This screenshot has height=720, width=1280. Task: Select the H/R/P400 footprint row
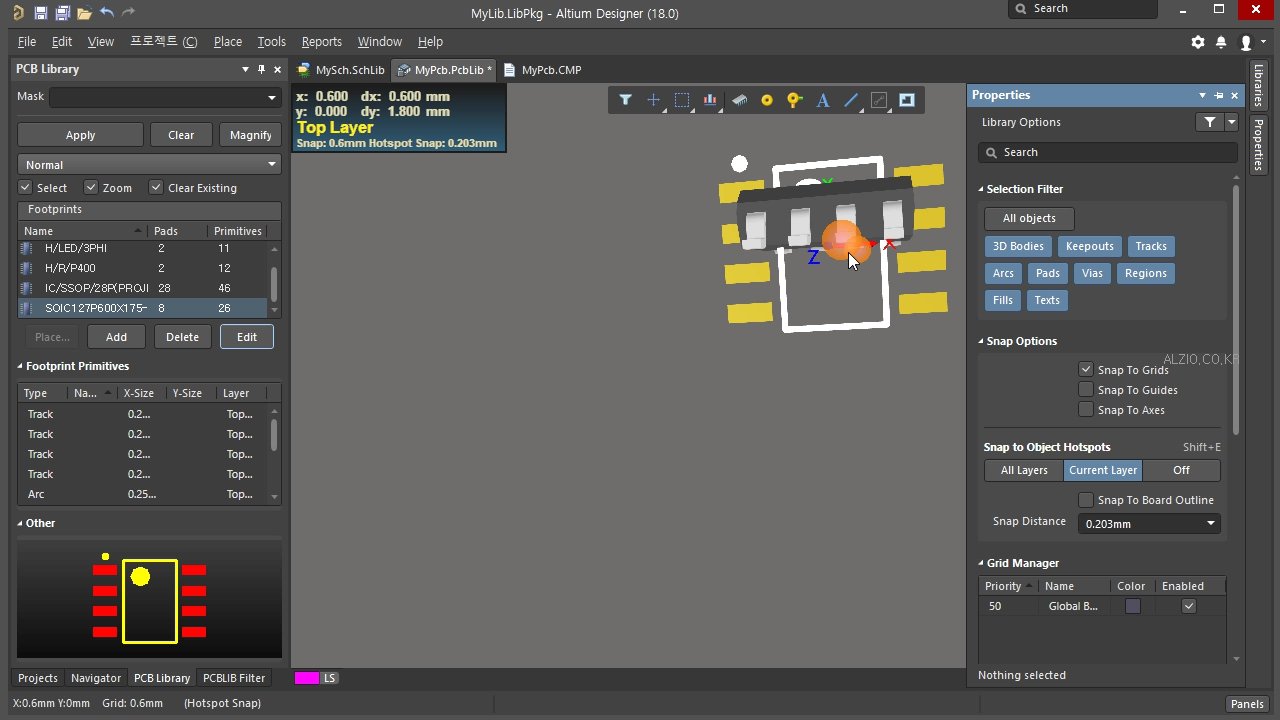click(143, 268)
